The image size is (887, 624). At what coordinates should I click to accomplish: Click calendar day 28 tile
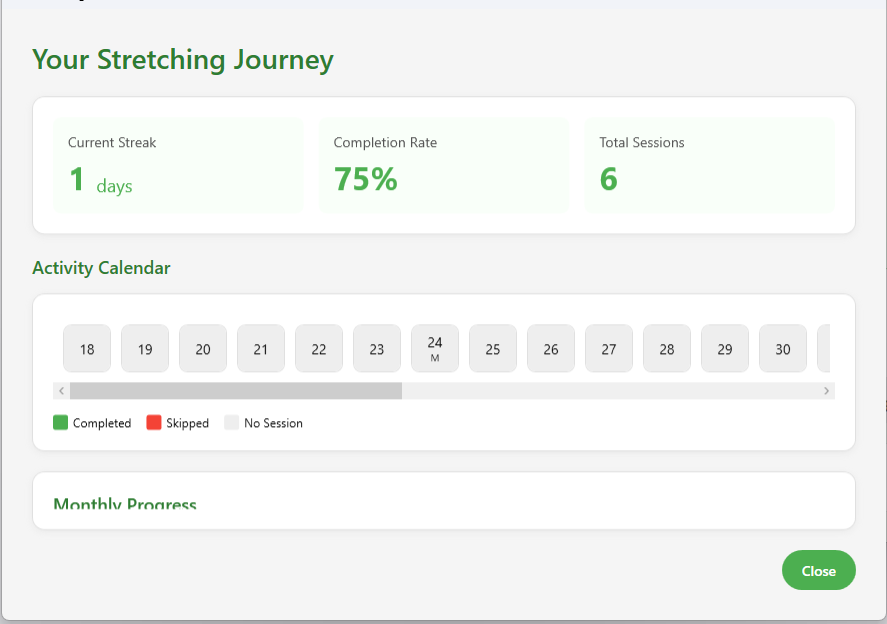(x=667, y=349)
